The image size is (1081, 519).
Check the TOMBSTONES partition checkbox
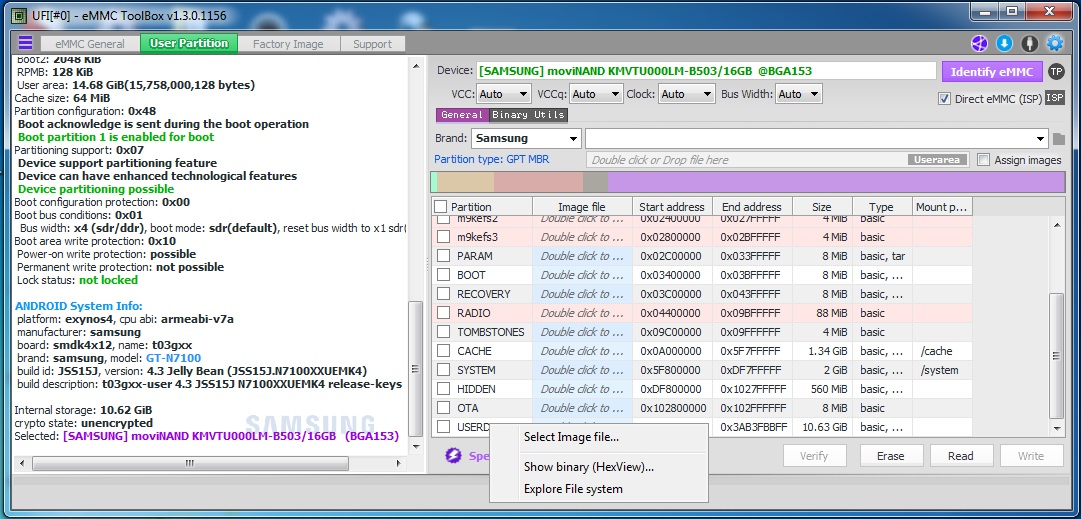click(x=443, y=332)
